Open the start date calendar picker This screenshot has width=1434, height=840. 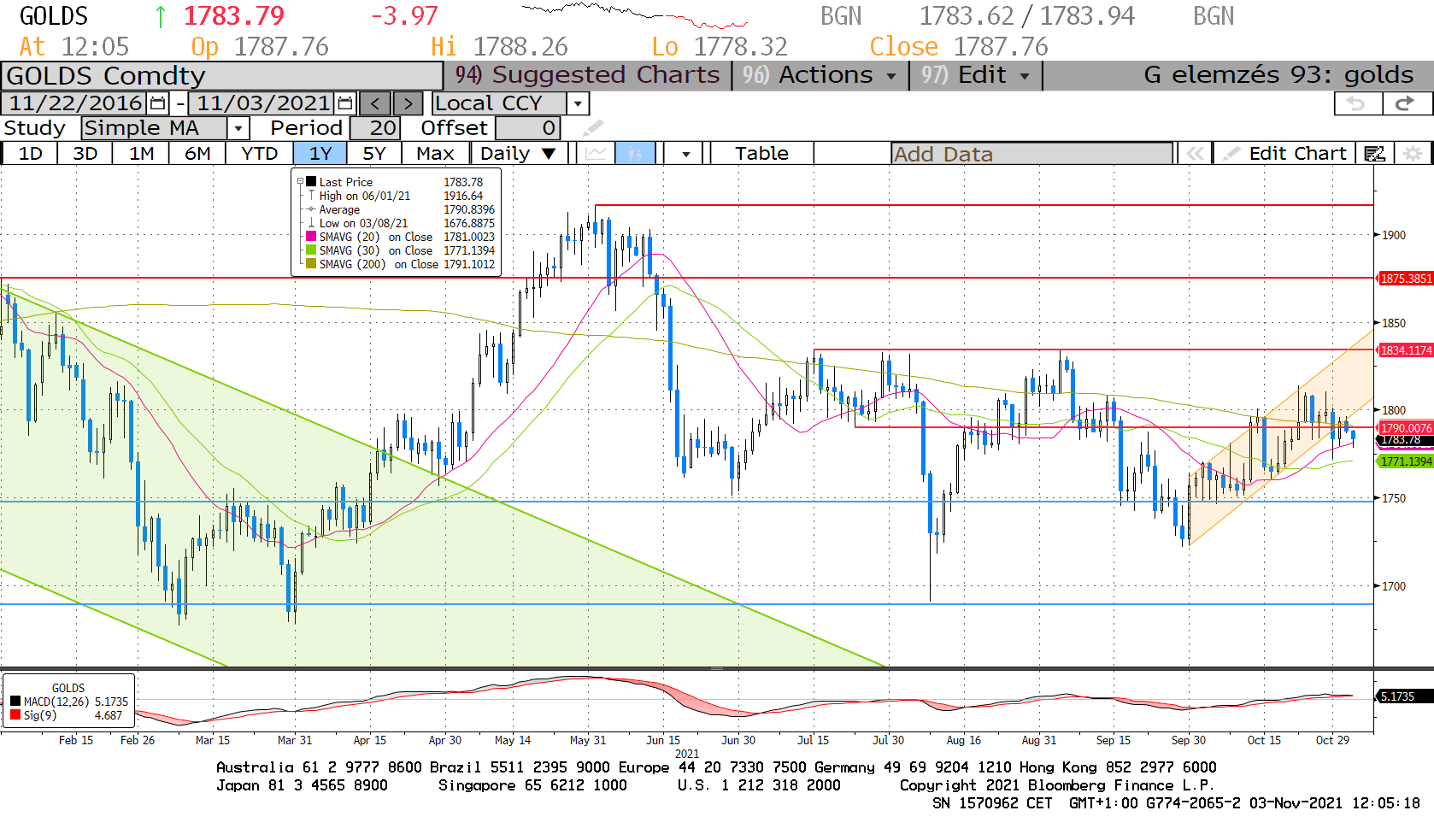point(158,103)
